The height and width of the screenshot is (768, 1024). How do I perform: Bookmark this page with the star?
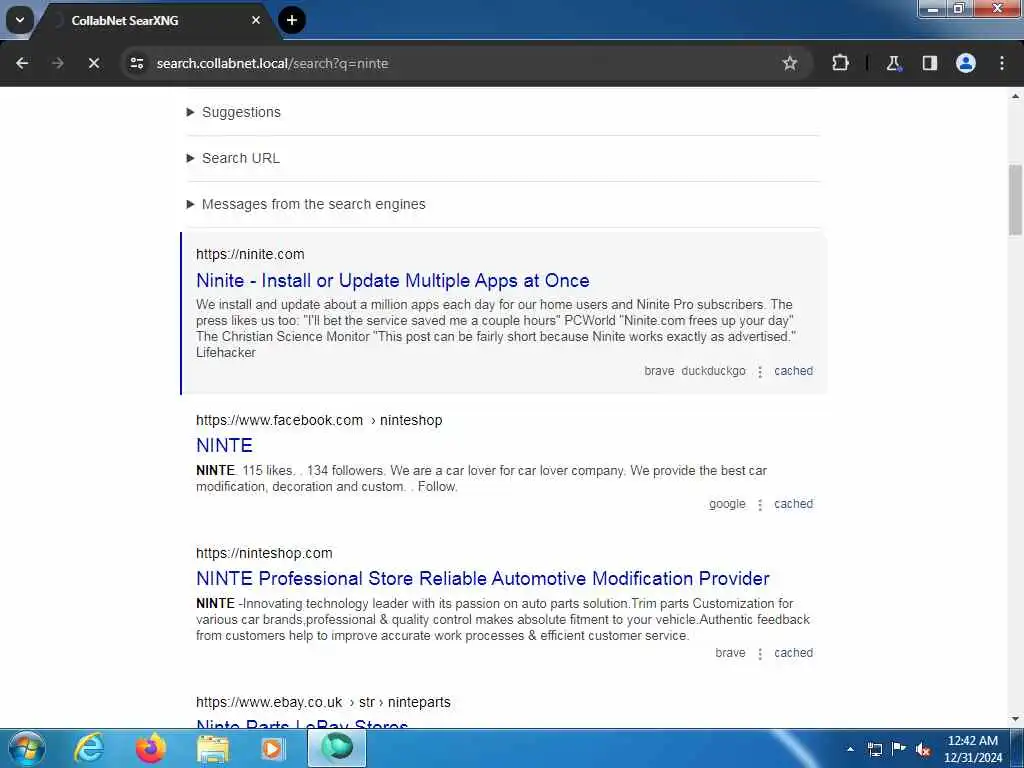pyautogui.click(x=790, y=63)
